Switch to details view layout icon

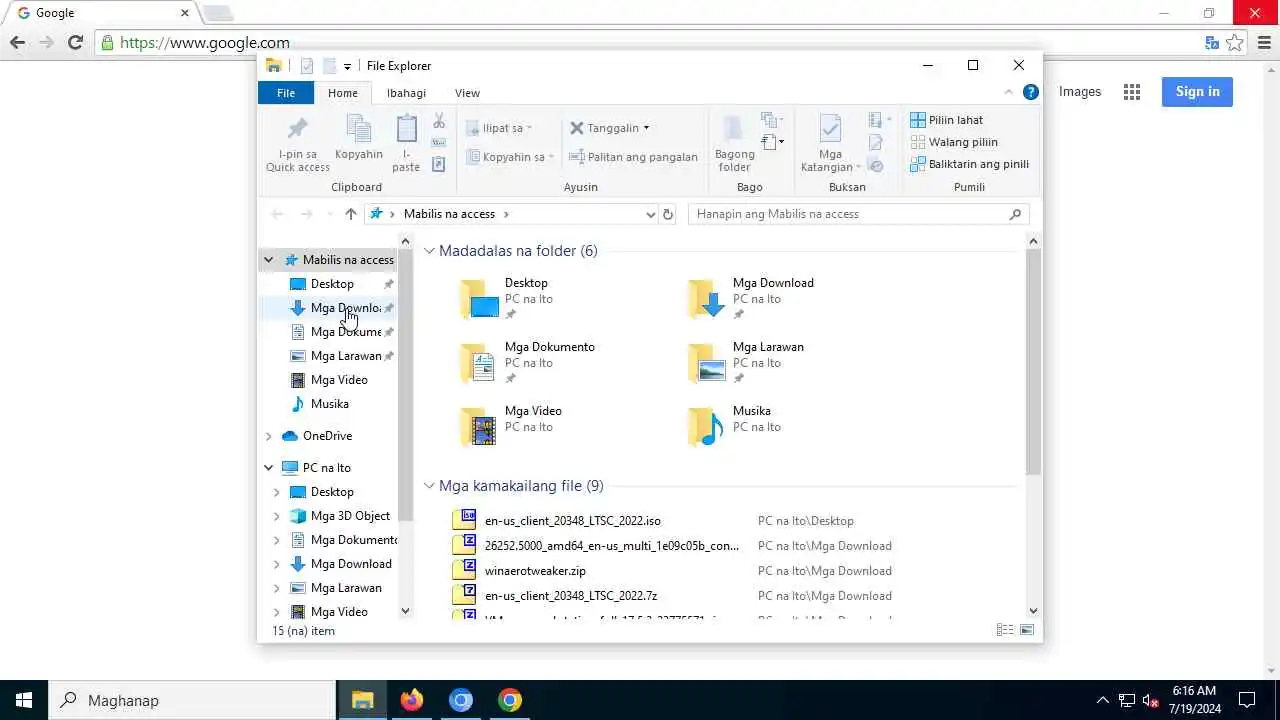(1004, 630)
